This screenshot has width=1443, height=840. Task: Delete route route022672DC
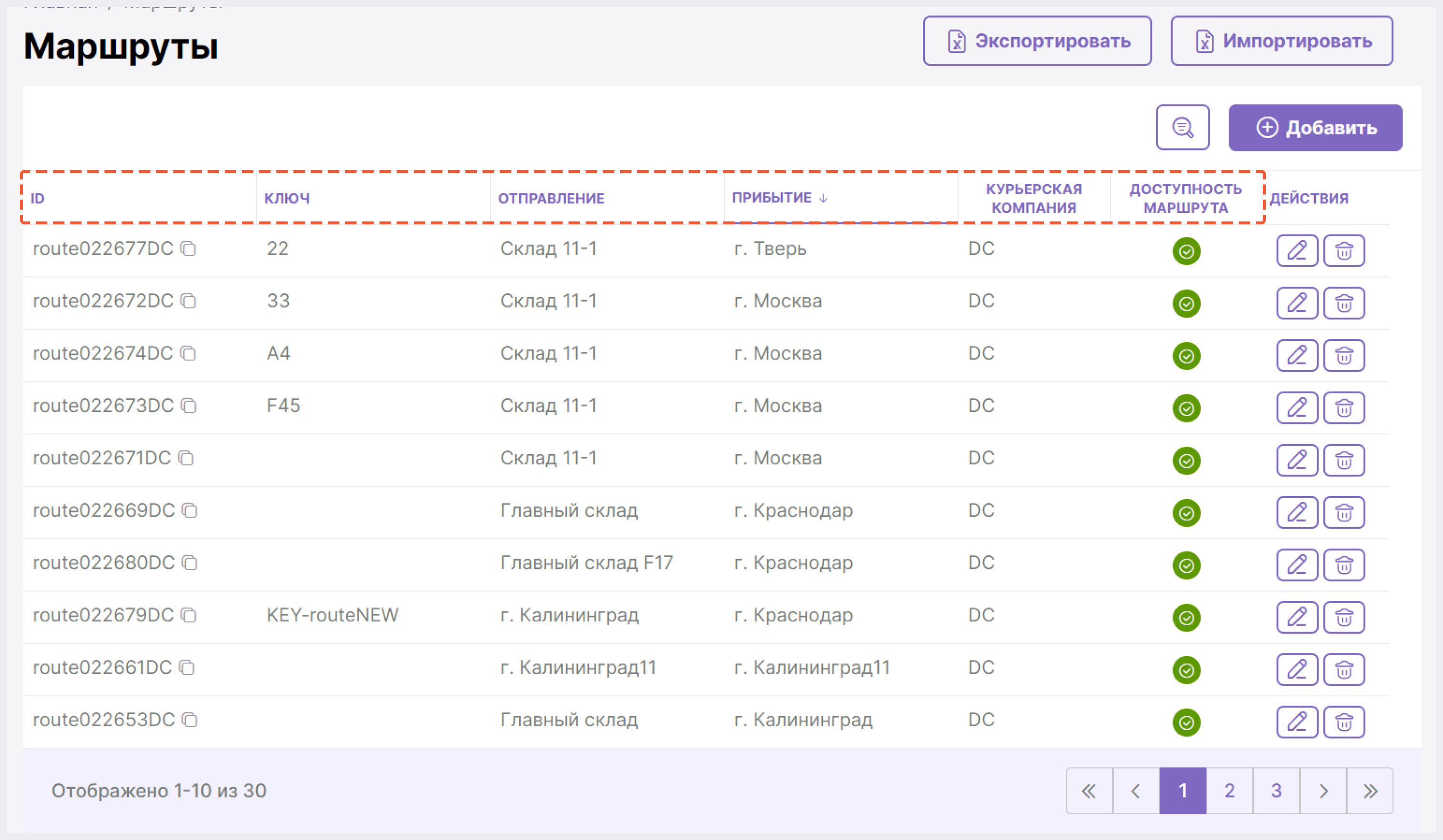click(x=1344, y=303)
